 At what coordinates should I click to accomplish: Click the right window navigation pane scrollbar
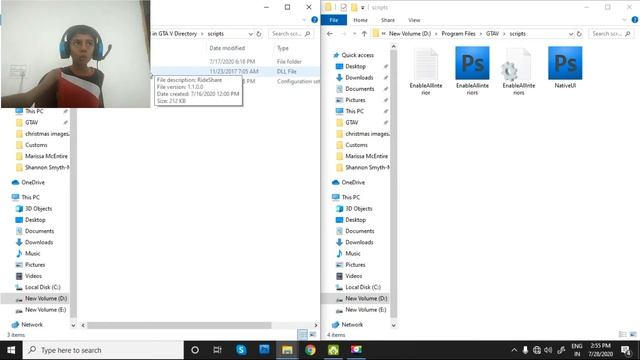(393, 184)
